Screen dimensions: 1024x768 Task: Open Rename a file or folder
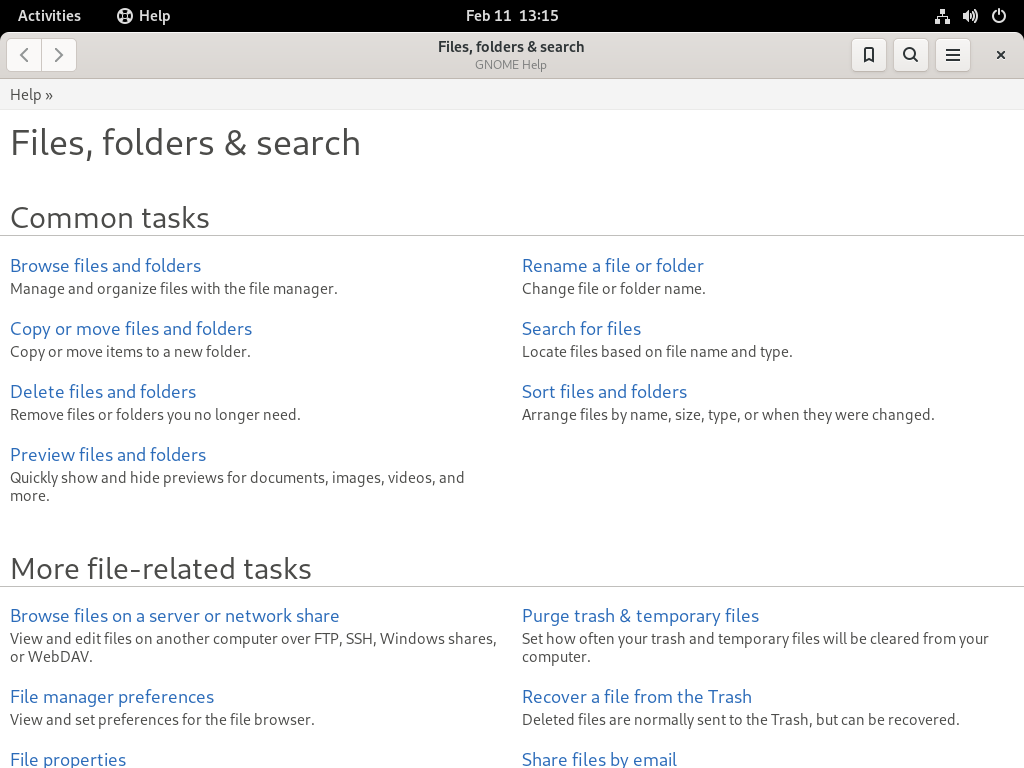pos(613,266)
